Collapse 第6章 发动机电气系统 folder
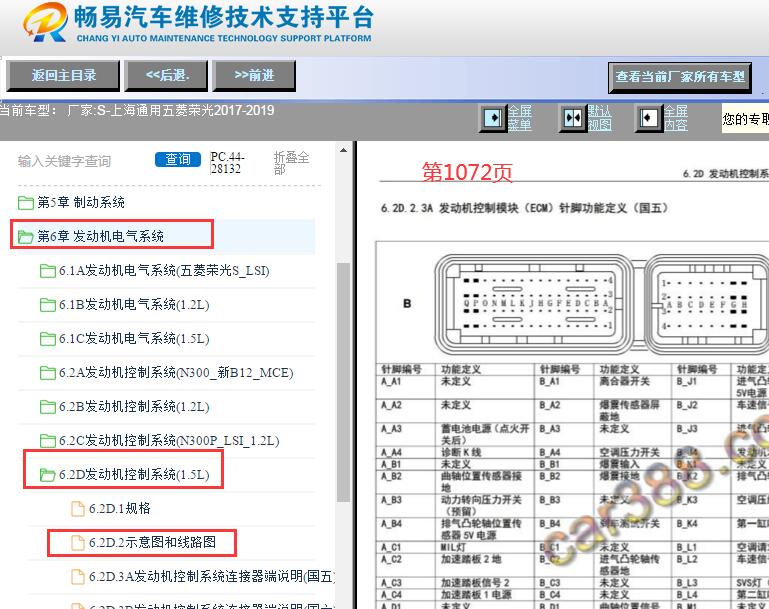769x609 pixels. pyautogui.click(x=101, y=236)
